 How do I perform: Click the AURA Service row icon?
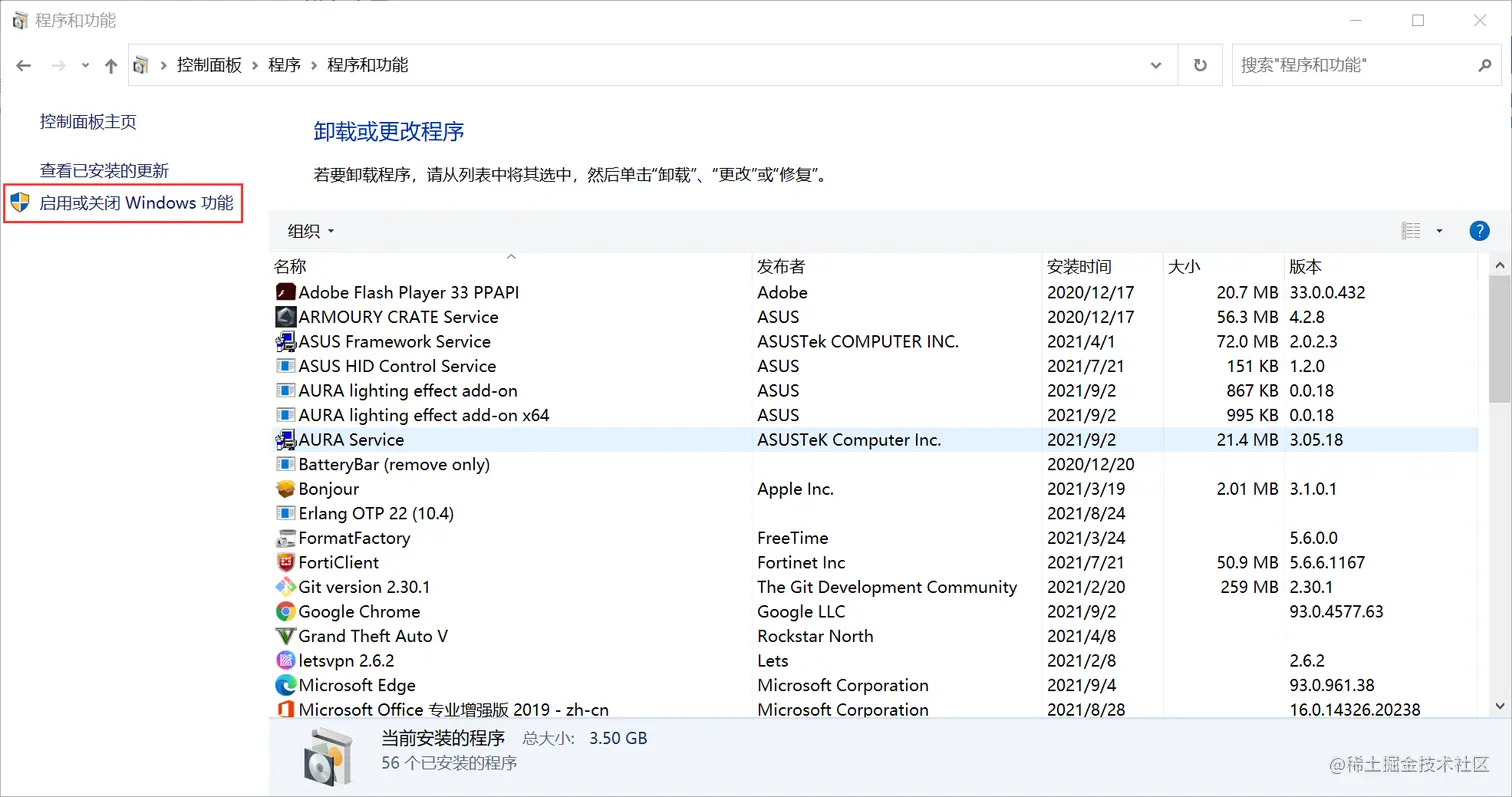click(x=285, y=440)
